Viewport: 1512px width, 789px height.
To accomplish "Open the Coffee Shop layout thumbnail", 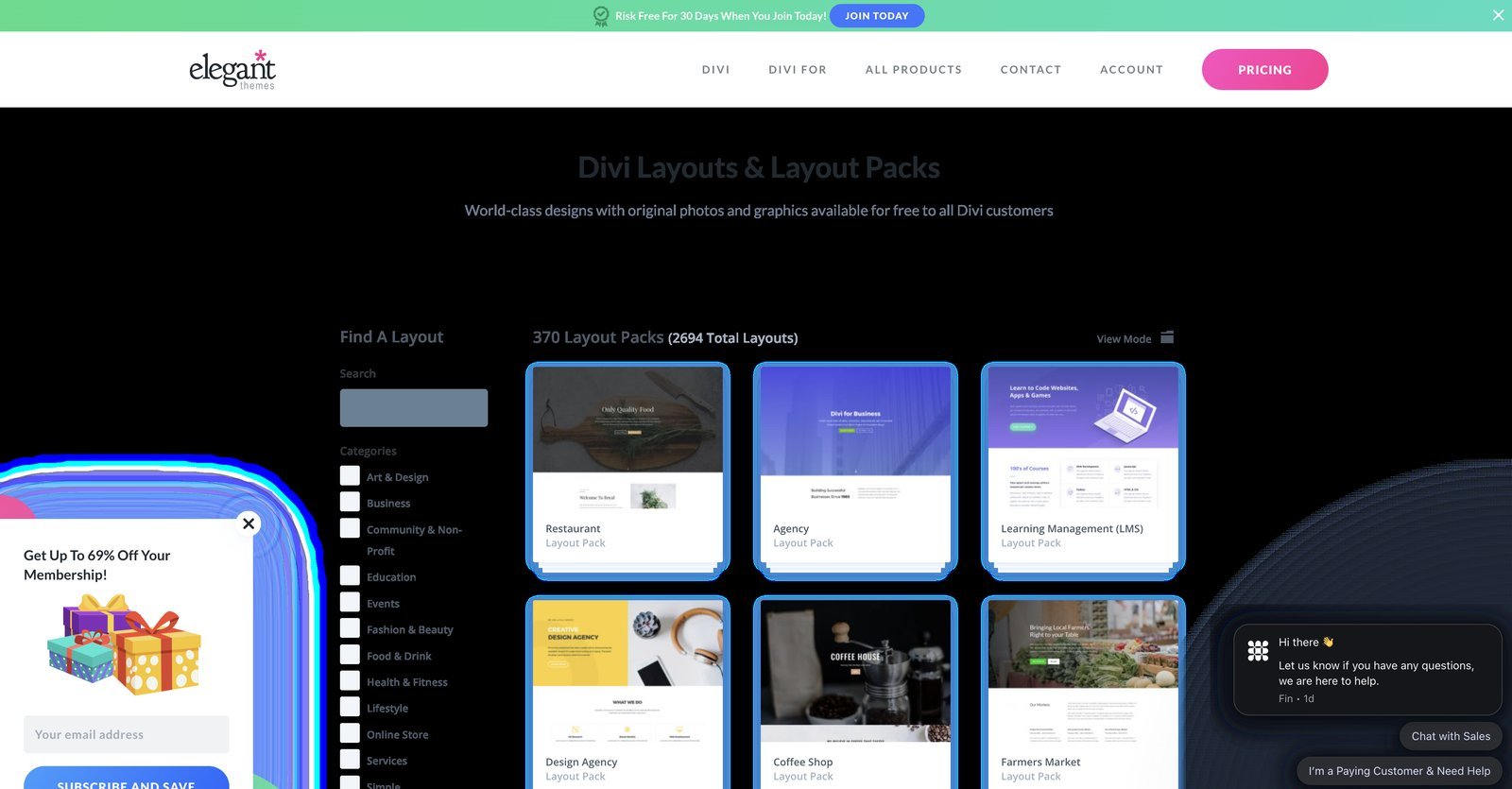I will 855,673.
